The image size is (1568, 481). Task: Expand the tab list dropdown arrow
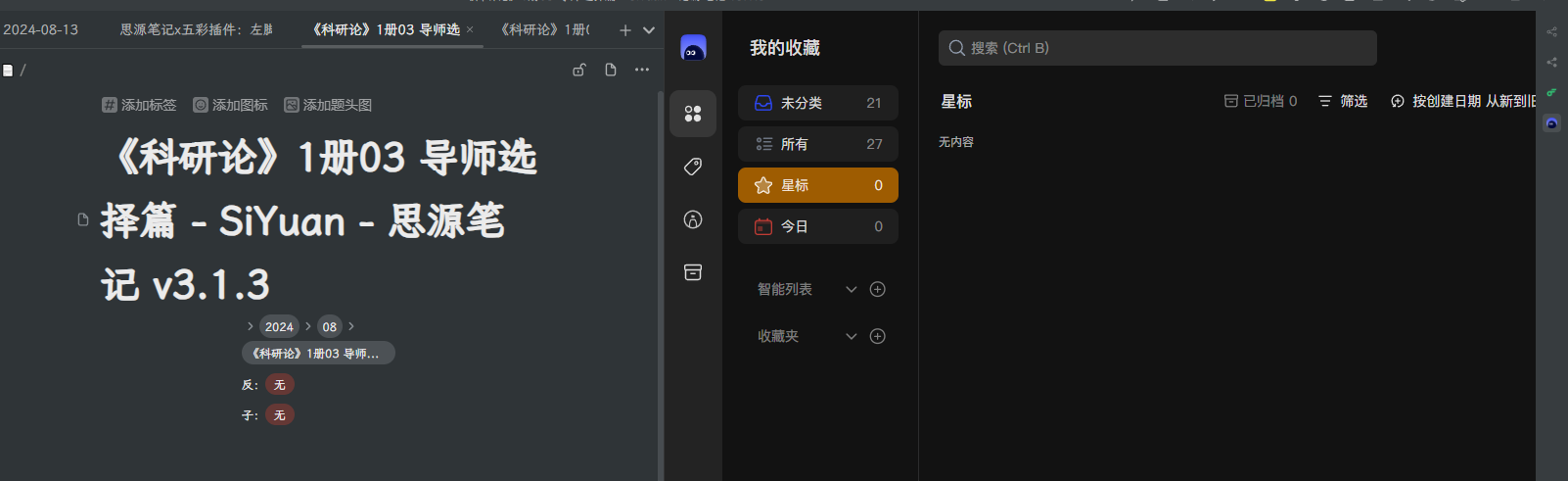(x=649, y=30)
